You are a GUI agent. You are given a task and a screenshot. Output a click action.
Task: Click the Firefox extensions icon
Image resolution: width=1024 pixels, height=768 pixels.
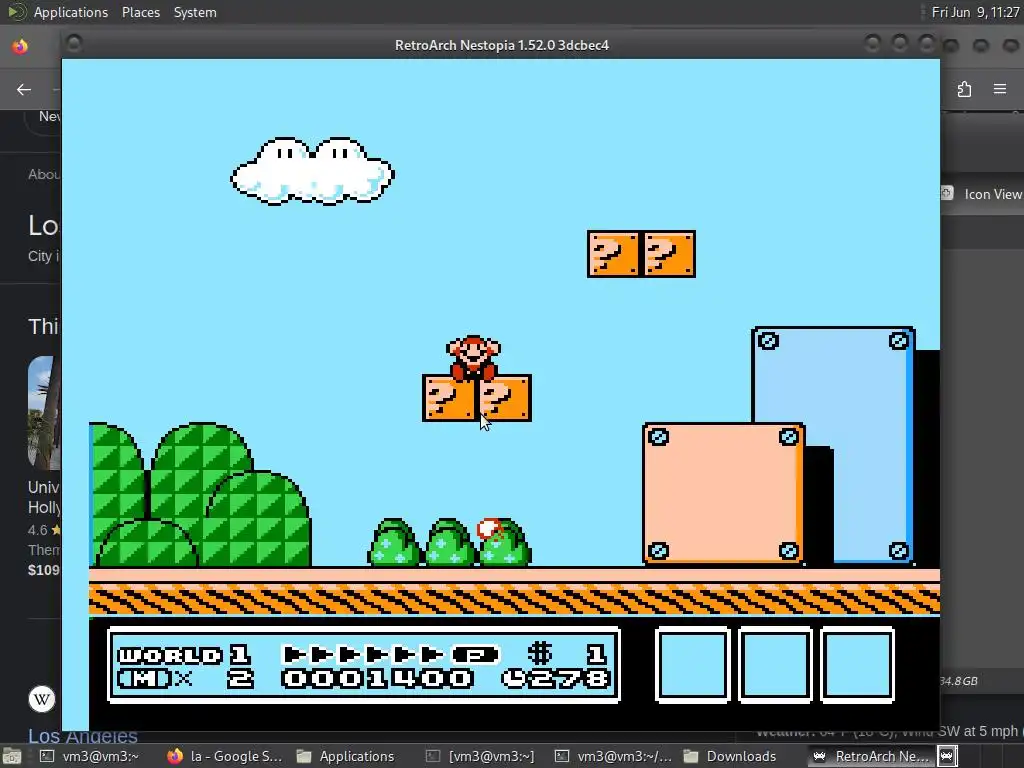tap(965, 89)
